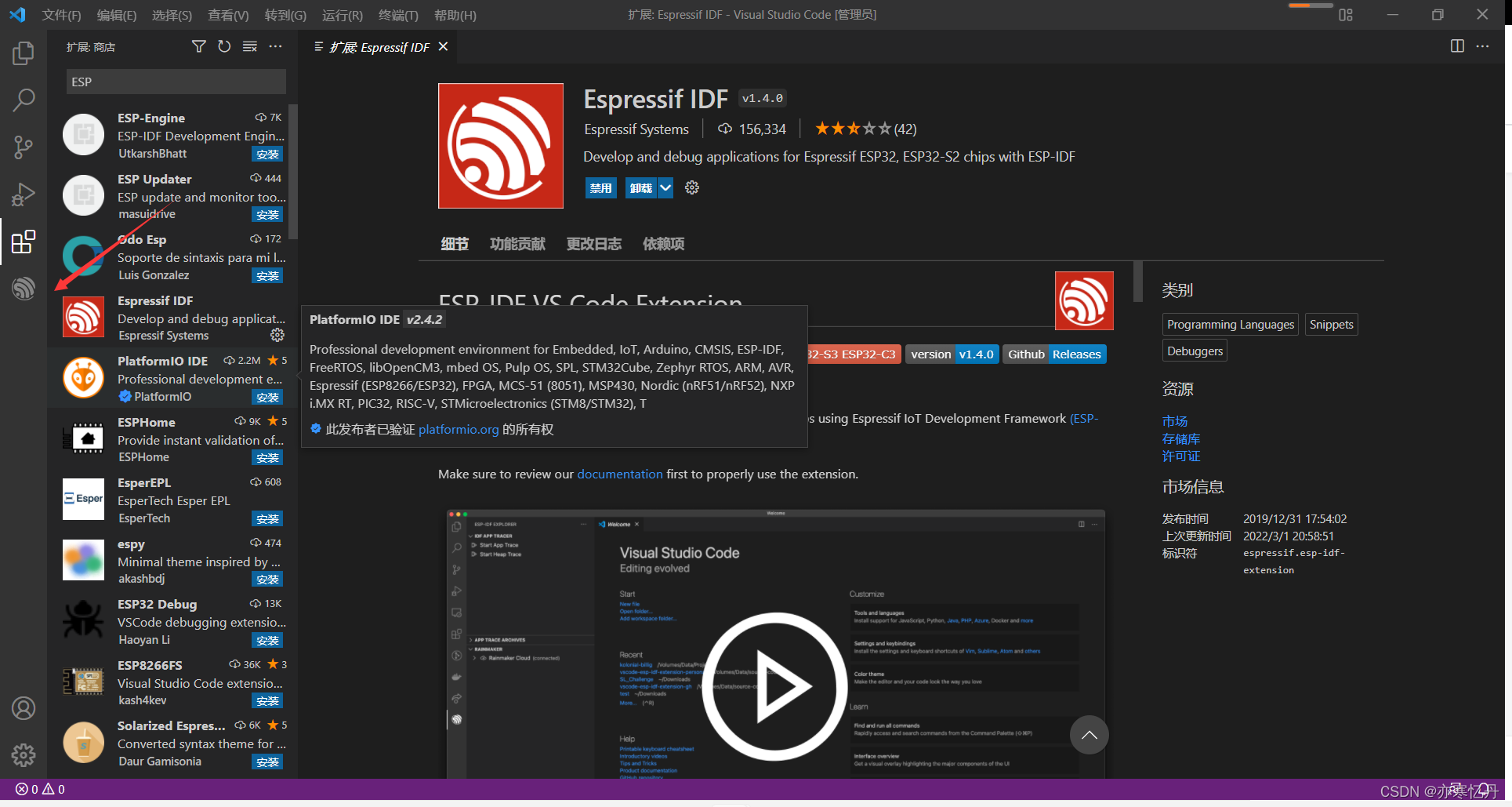Install the ESPHome extension
Screen dimensions: 1512x807
267,458
